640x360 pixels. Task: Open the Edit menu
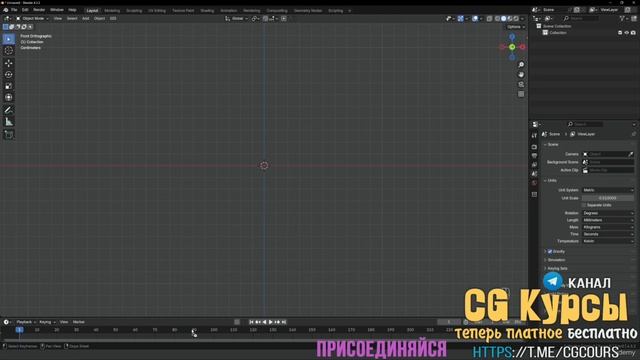click(25, 10)
